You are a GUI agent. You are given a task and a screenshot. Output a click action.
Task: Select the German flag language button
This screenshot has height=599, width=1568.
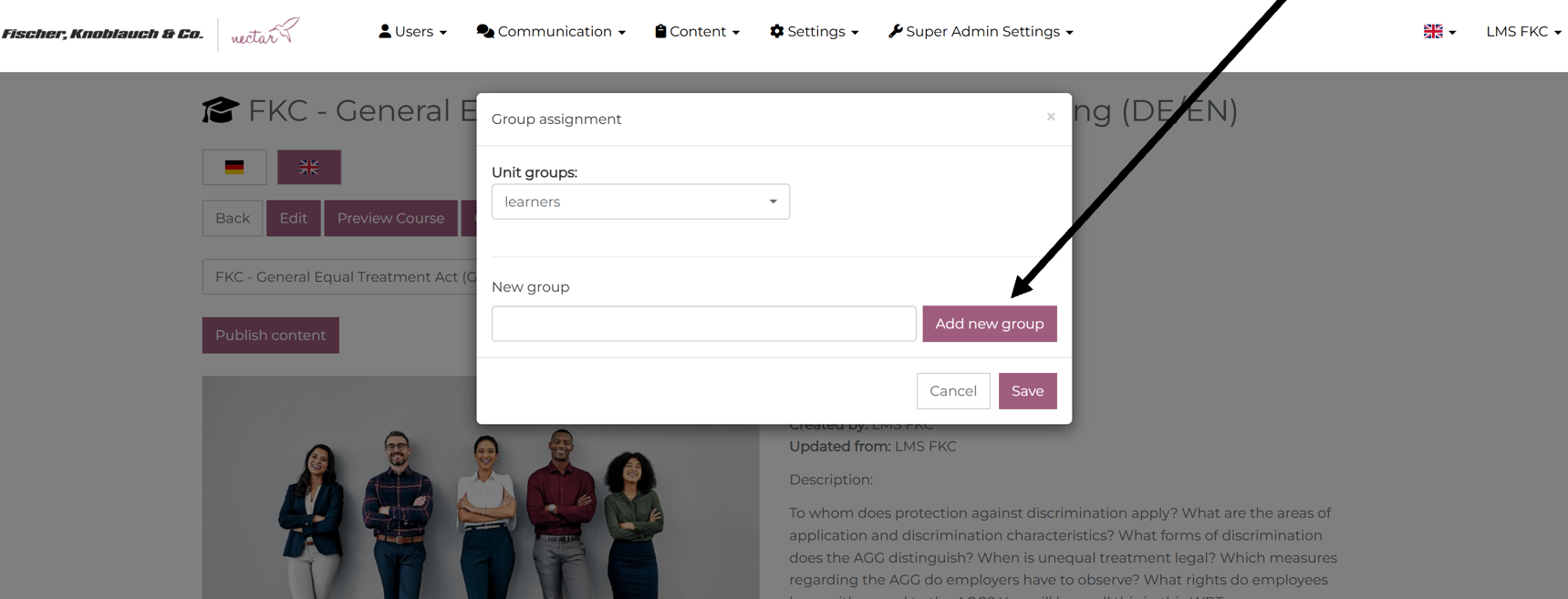(x=234, y=168)
